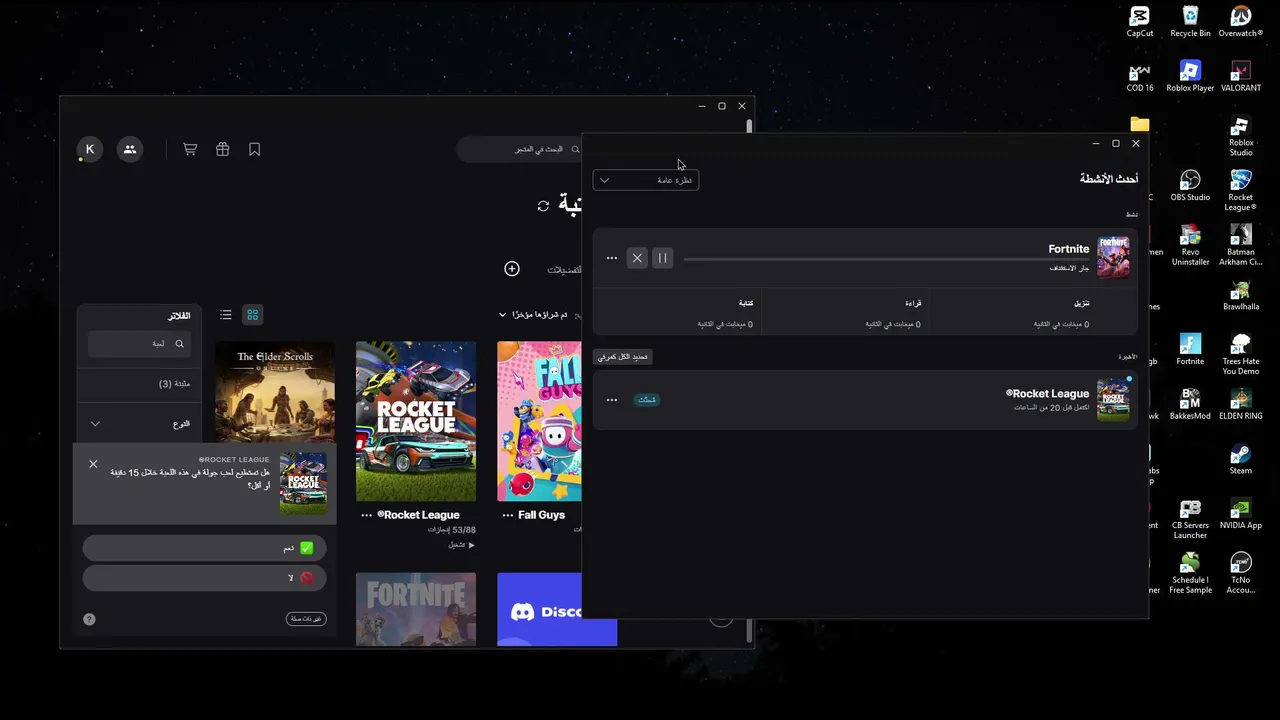Select the CB Servers Launcher icon
This screenshot has width=1280, height=720.
pos(1190,520)
